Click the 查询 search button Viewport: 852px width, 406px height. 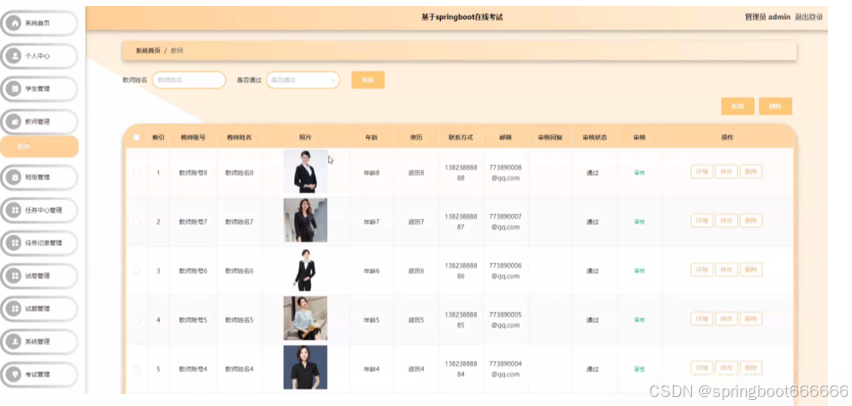pos(368,80)
